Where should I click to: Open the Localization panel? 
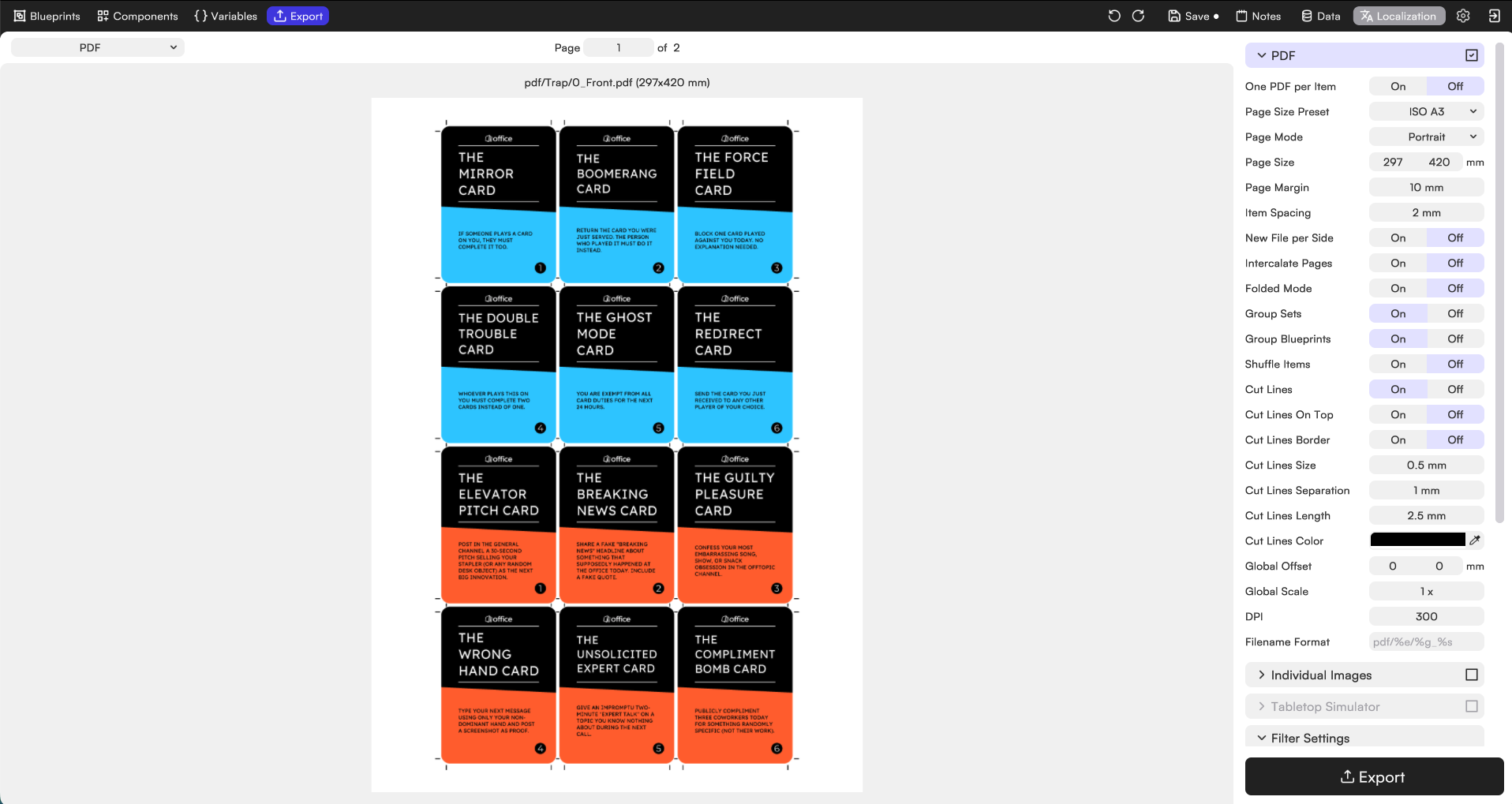1398,16
